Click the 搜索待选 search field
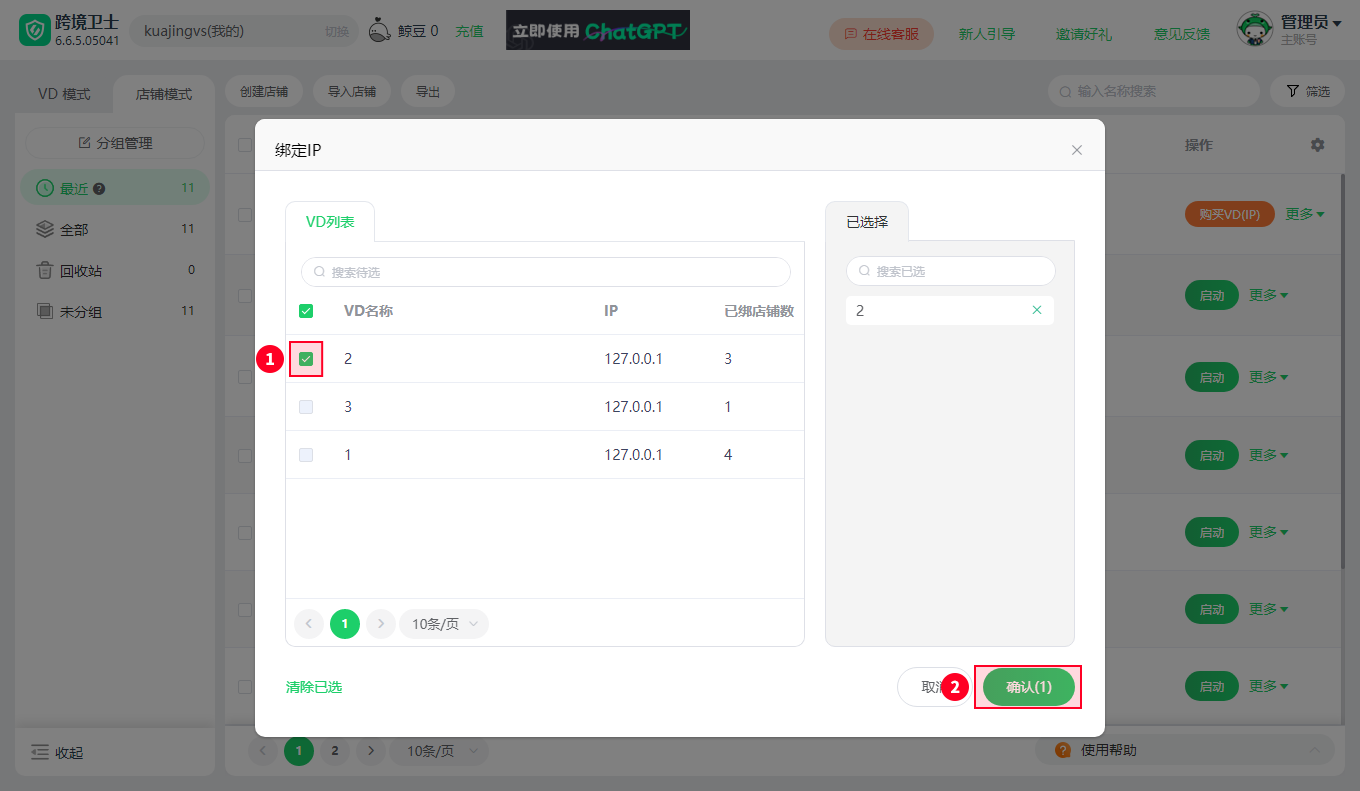 (546, 272)
